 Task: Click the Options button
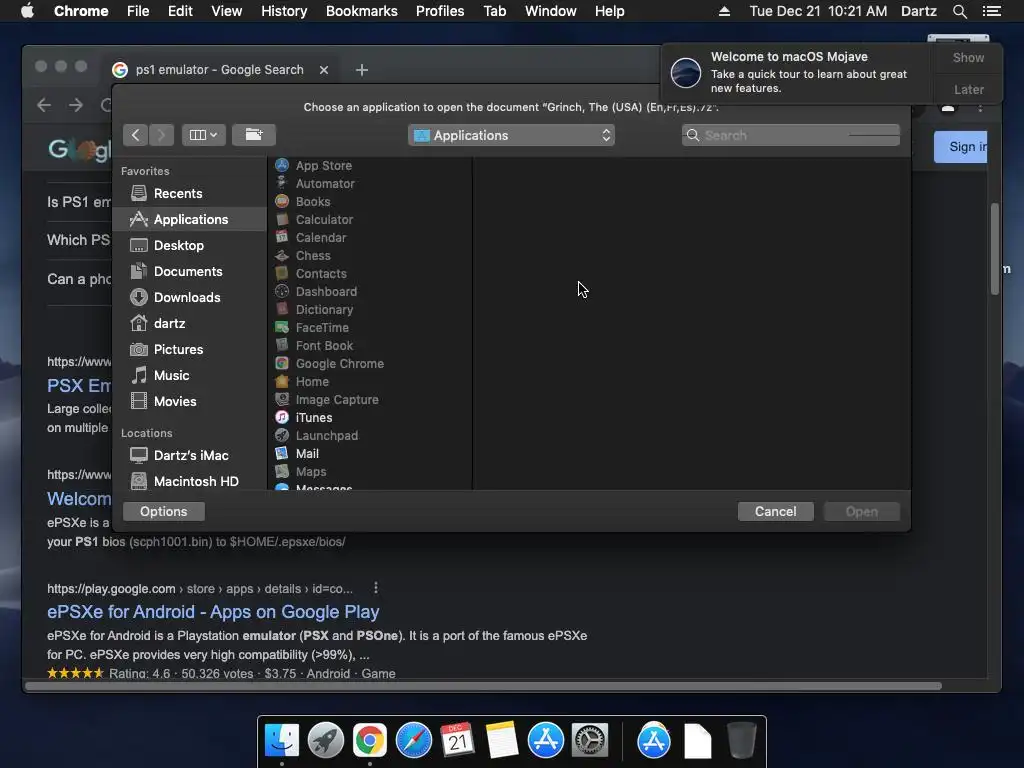pos(163,511)
